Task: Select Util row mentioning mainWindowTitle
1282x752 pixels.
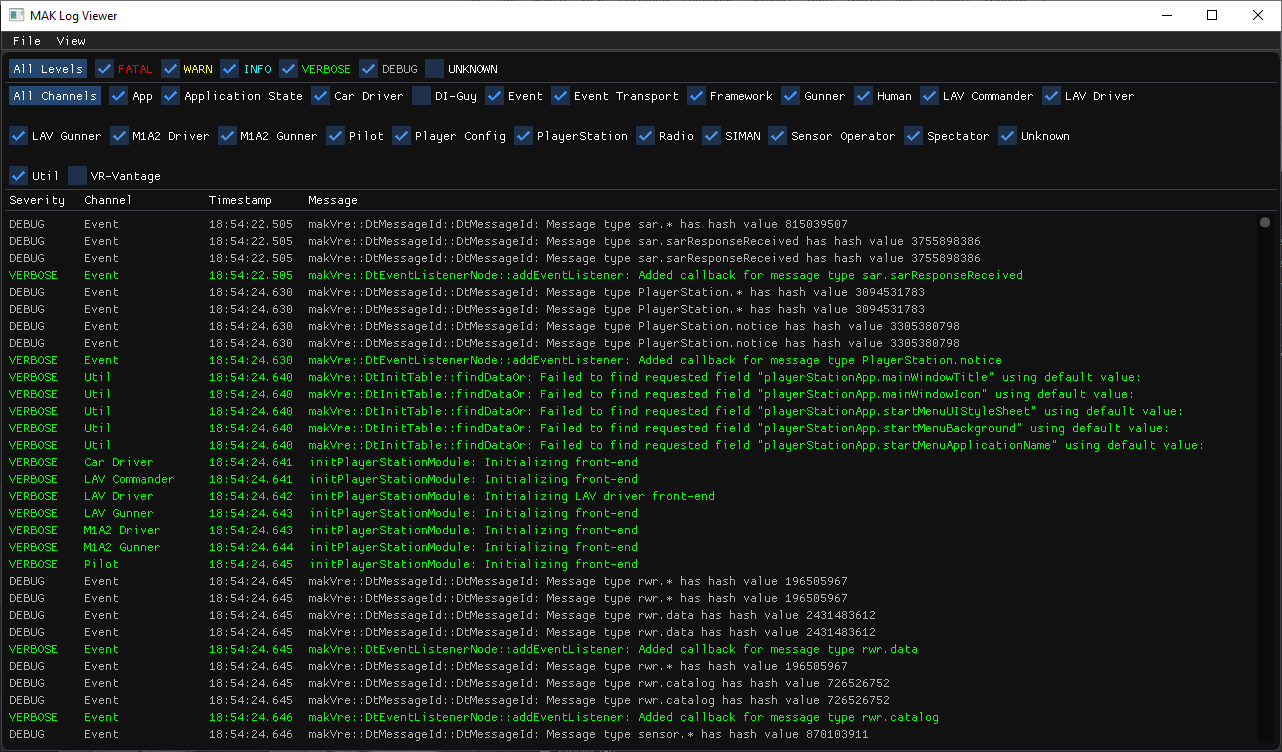Action: tap(630, 377)
